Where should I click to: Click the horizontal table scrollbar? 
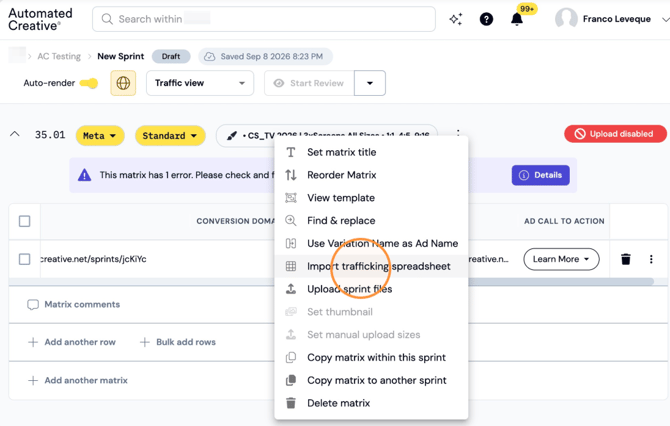point(561,281)
